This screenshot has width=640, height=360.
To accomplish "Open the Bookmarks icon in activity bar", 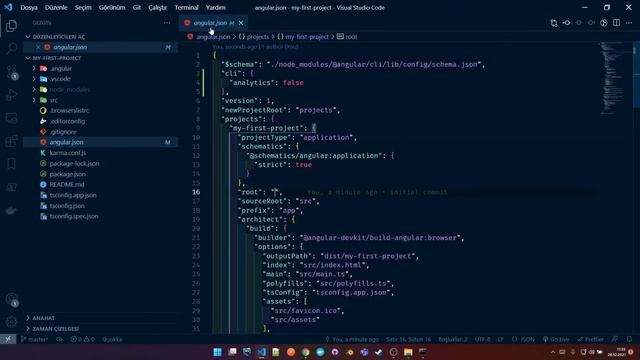I will tap(11, 164).
